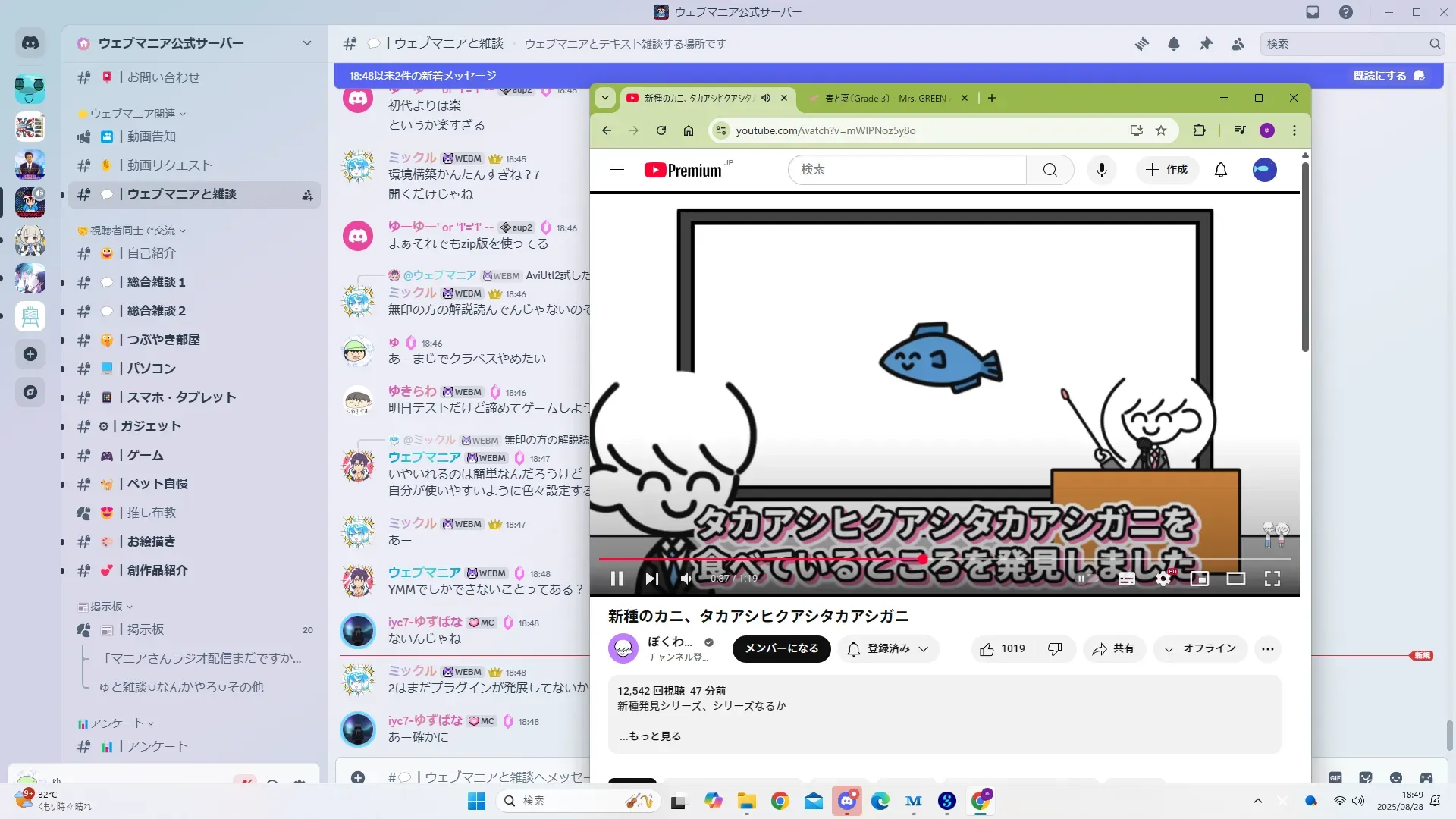Open the 総合雑談 1 channel
This screenshot has width=1456, height=819.
coord(156,282)
